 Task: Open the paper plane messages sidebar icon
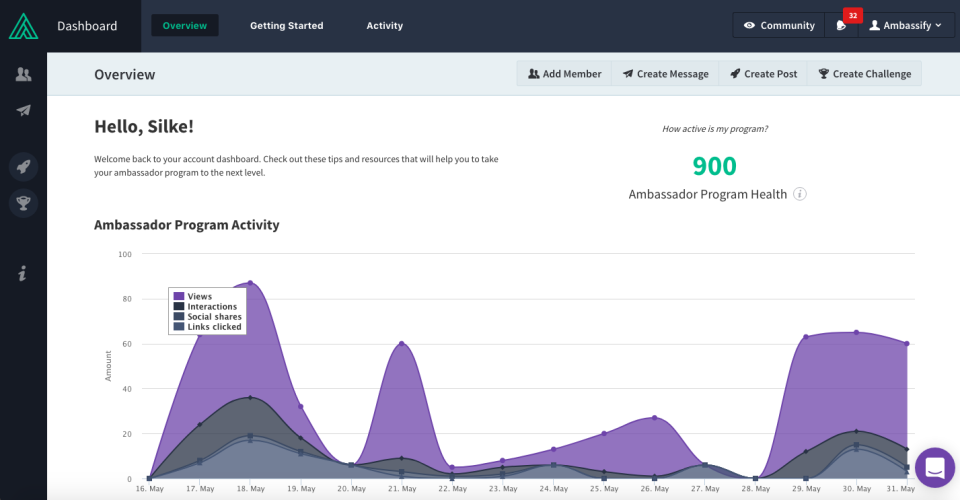click(23, 110)
